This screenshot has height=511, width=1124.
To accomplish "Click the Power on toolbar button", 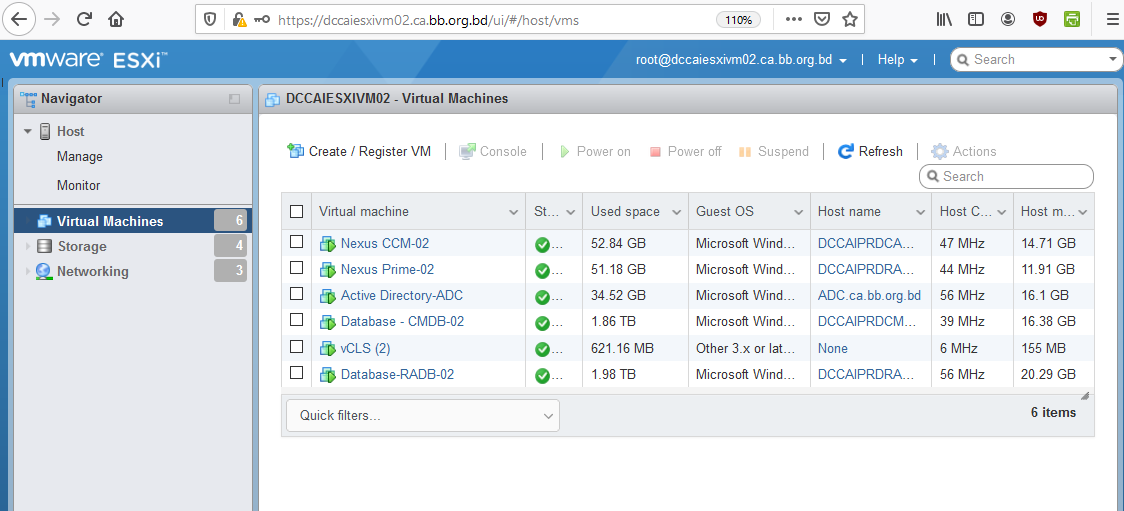I will (x=594, y=151).
